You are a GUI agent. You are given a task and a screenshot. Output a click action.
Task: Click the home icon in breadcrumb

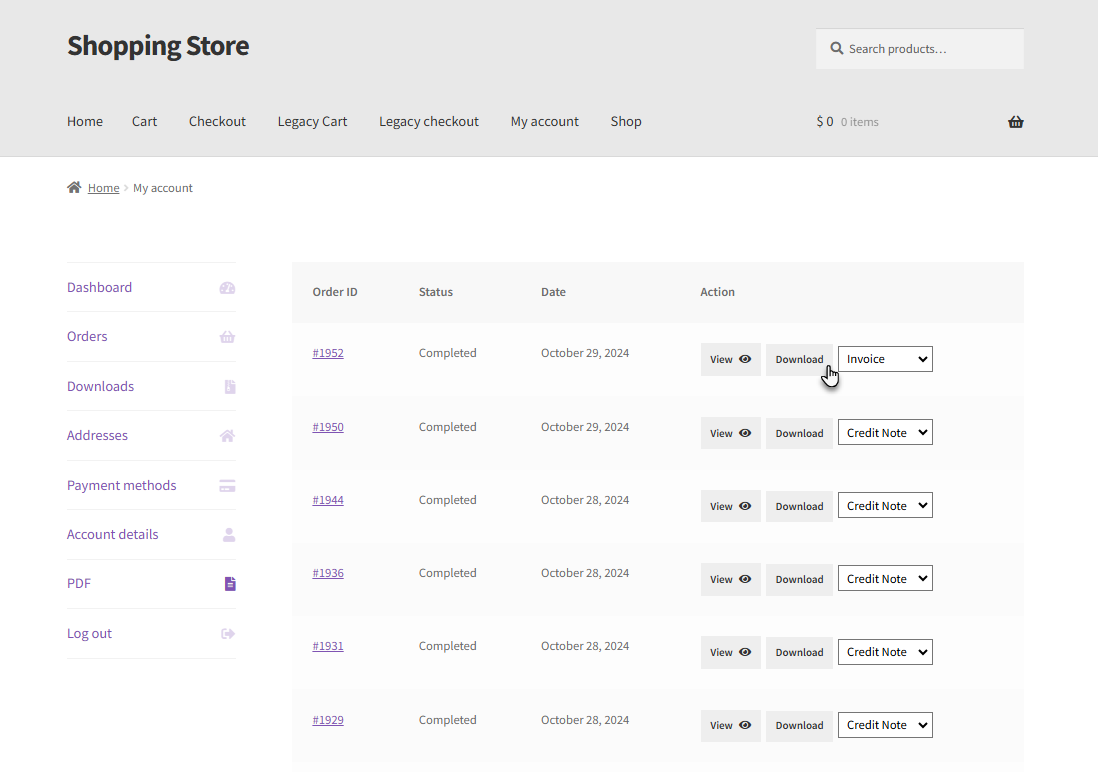tap(74, 187)
